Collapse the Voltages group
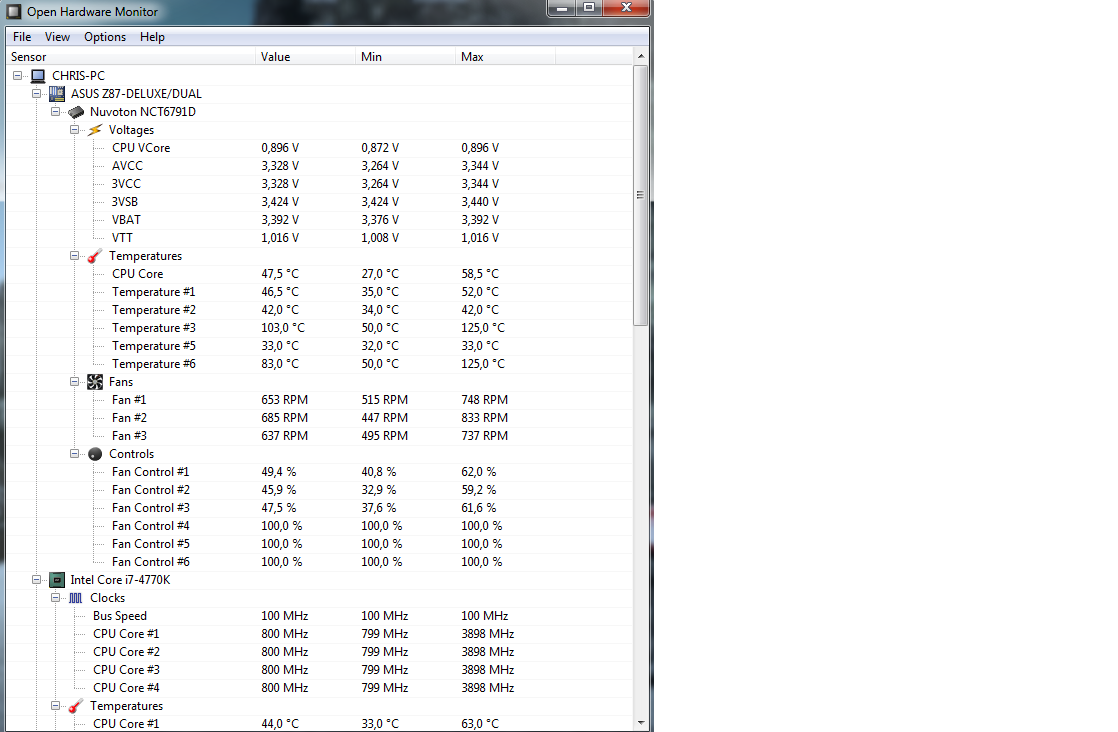Viewport: 1118px width, 732px height. [74, 130]
